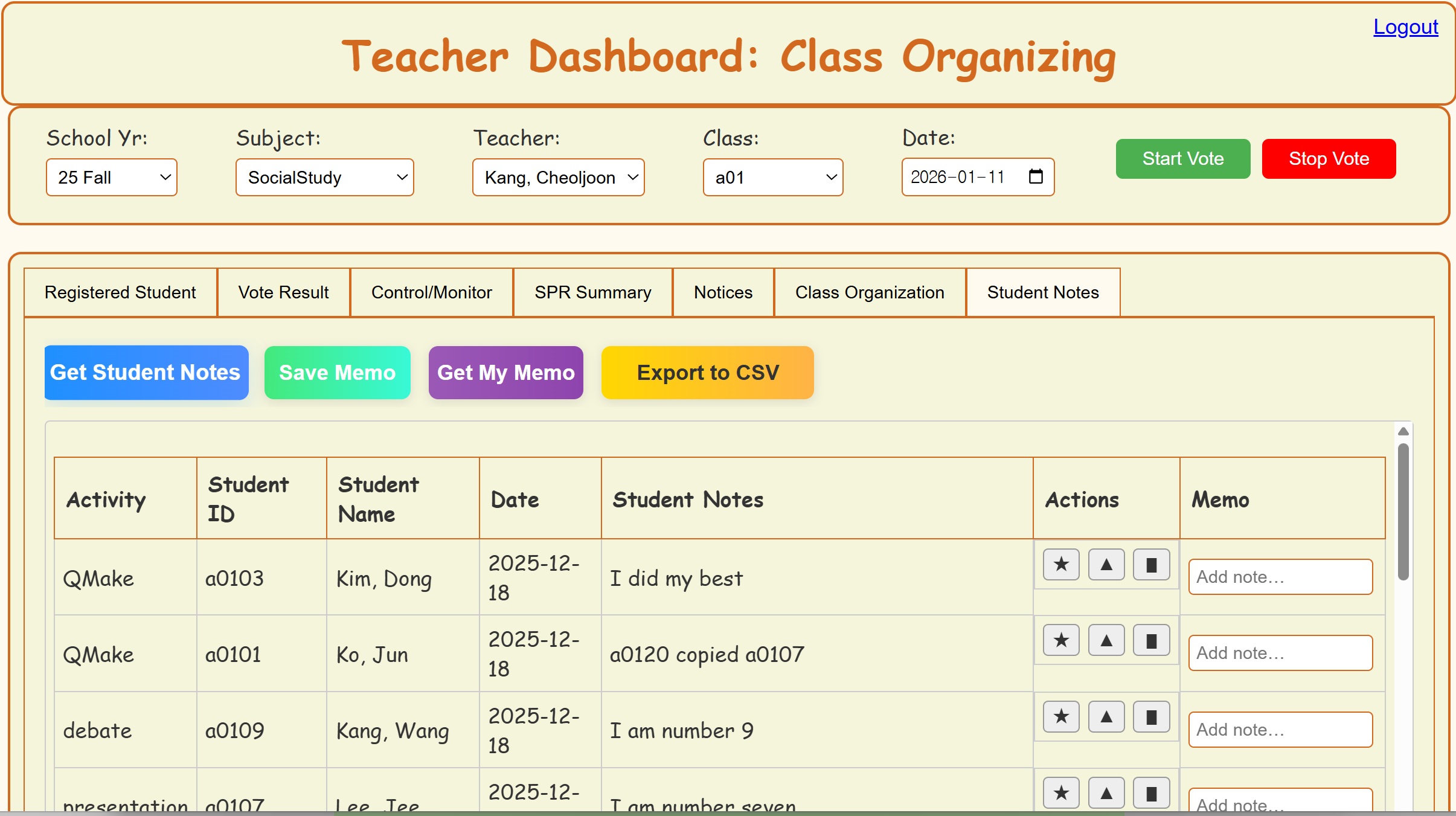Viewport: 1456px width, 816px height.
Task: Star the Ko, Jun note row
Action: pos(1061,640)
